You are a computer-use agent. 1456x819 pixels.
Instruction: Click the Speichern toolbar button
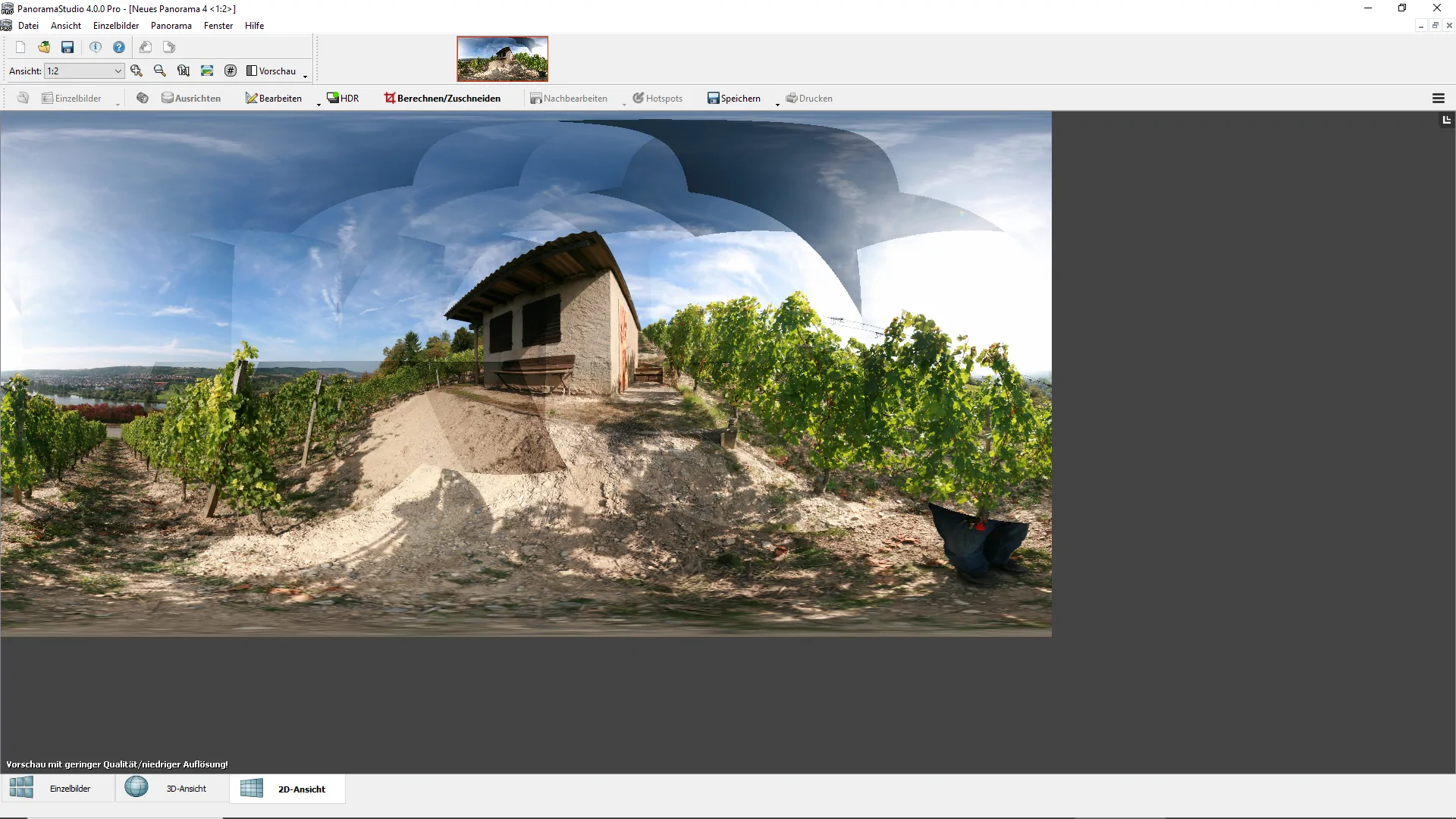[733, 98]
